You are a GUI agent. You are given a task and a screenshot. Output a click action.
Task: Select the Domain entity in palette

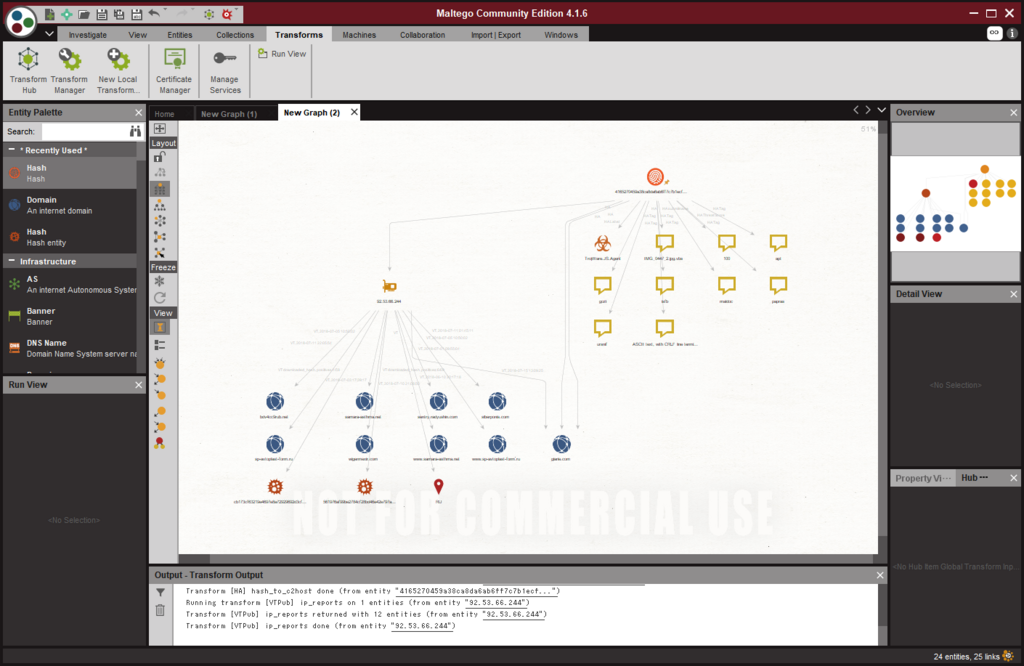click(70, 205)
